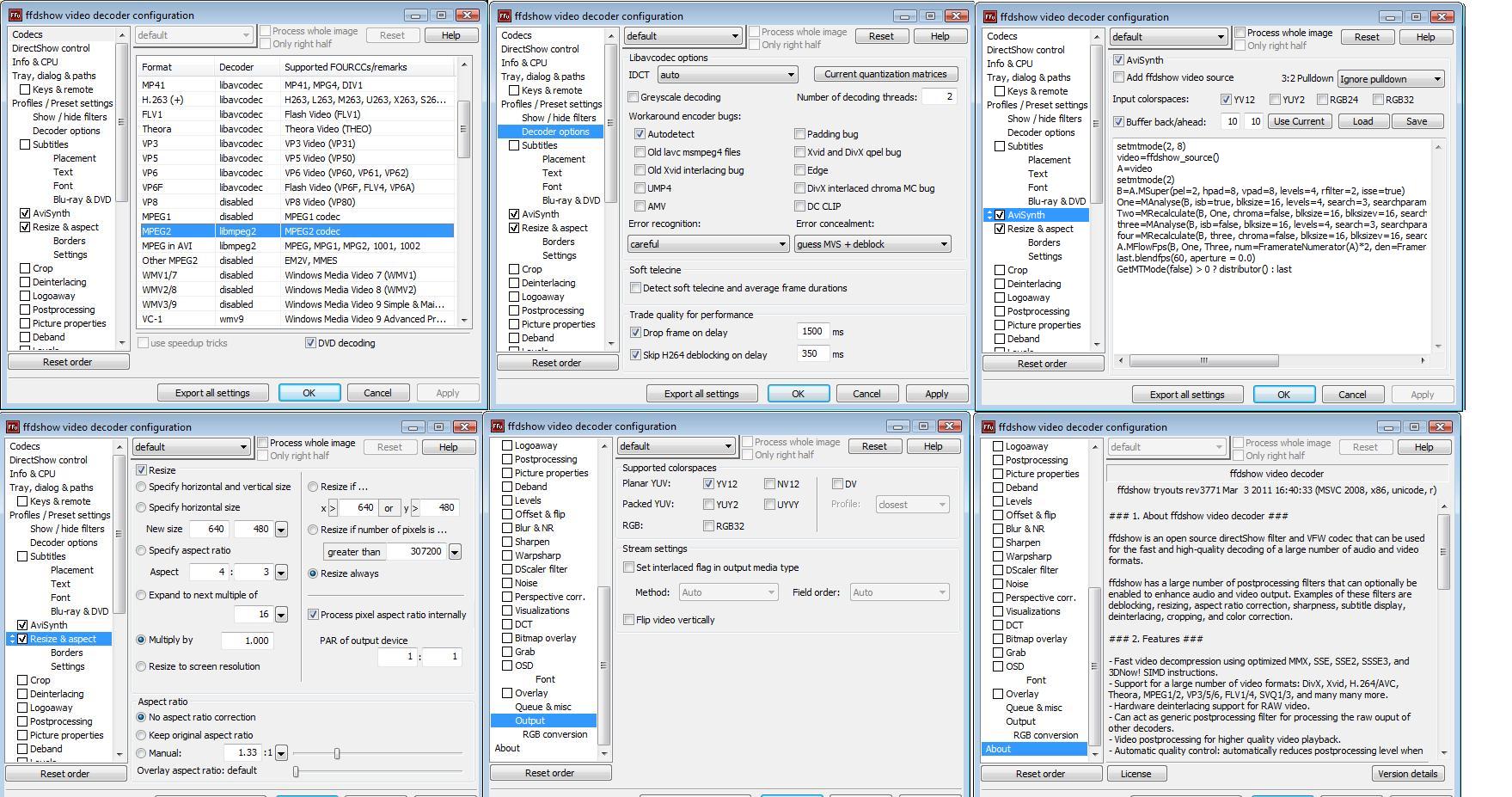Open the Aspect 4:3 dropdown arrow

pos(281,573)
